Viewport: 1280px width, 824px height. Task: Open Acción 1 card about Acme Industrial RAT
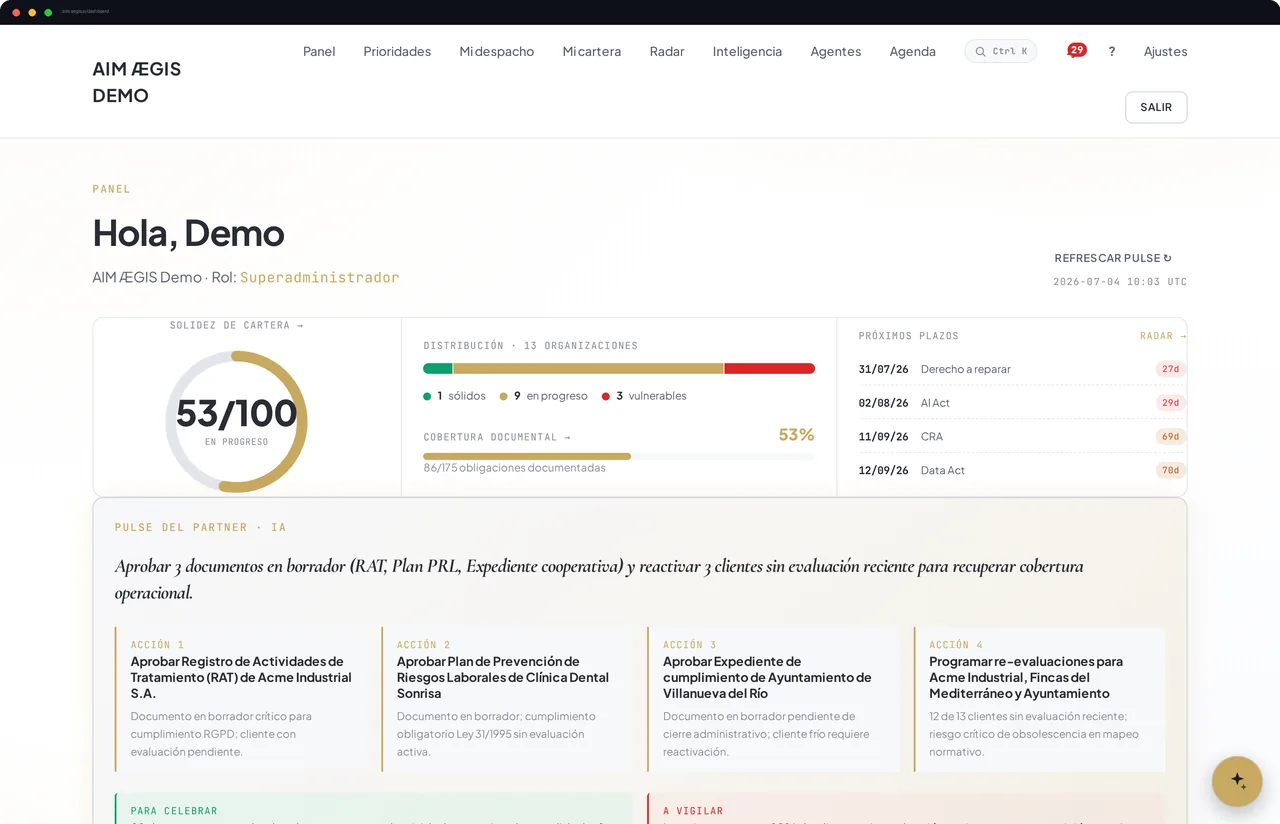click(242, 699)
